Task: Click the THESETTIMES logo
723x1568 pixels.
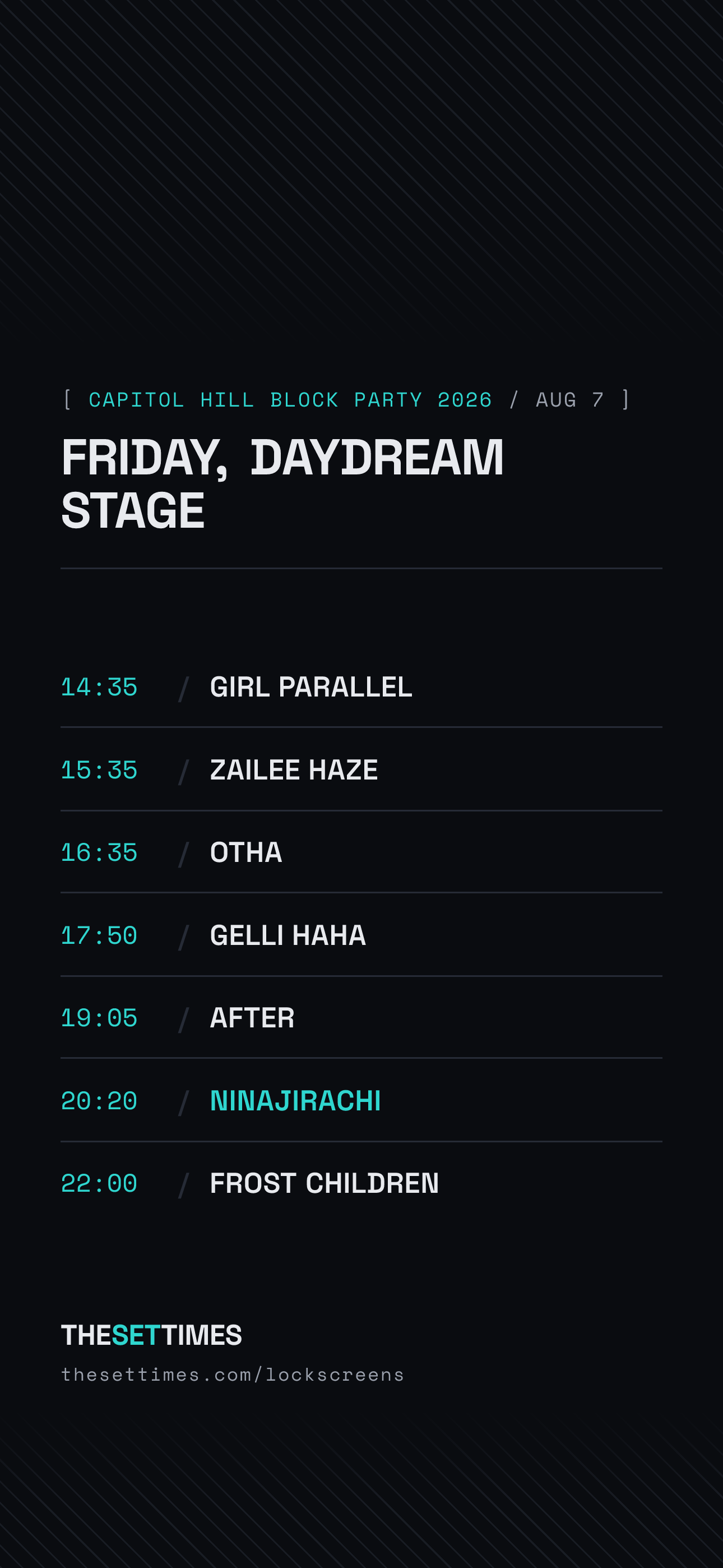Action: click(151, 1335)
